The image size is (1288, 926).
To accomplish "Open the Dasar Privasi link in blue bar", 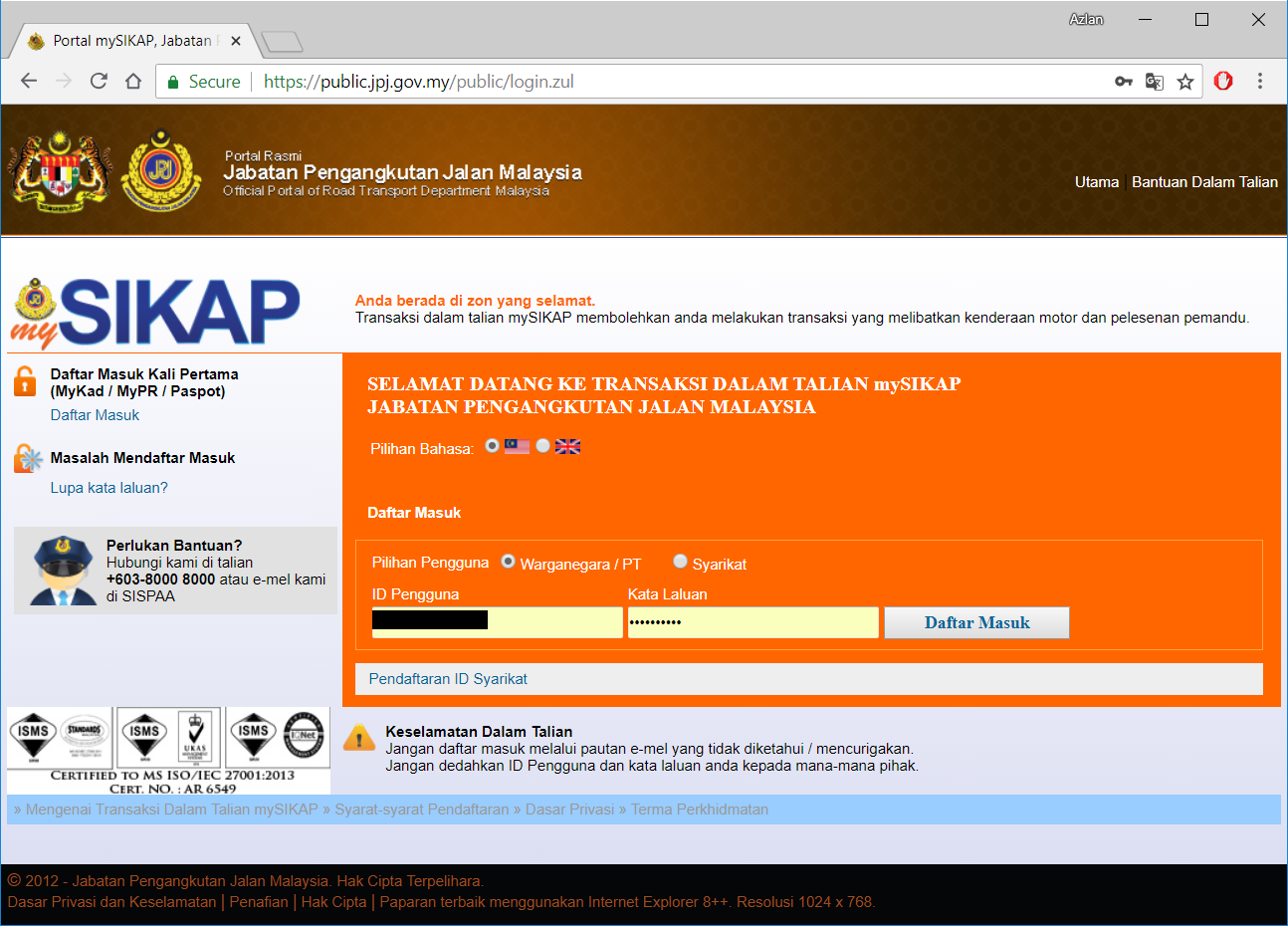I will pyautogui.click(x=569, y=810).
